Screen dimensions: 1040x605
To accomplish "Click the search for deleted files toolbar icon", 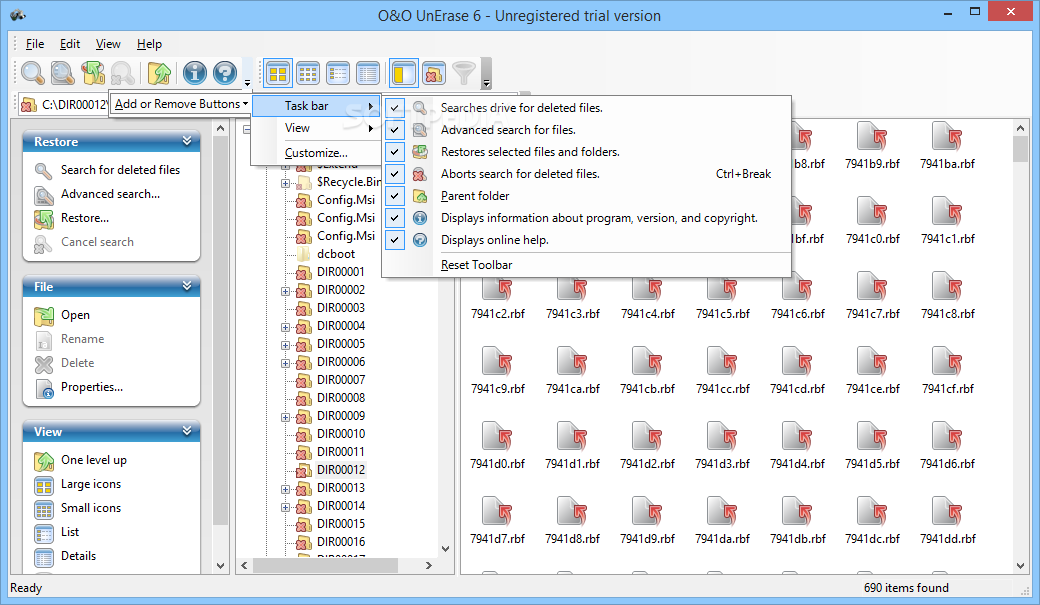I will pyautogui.click(x=32, y=73).
